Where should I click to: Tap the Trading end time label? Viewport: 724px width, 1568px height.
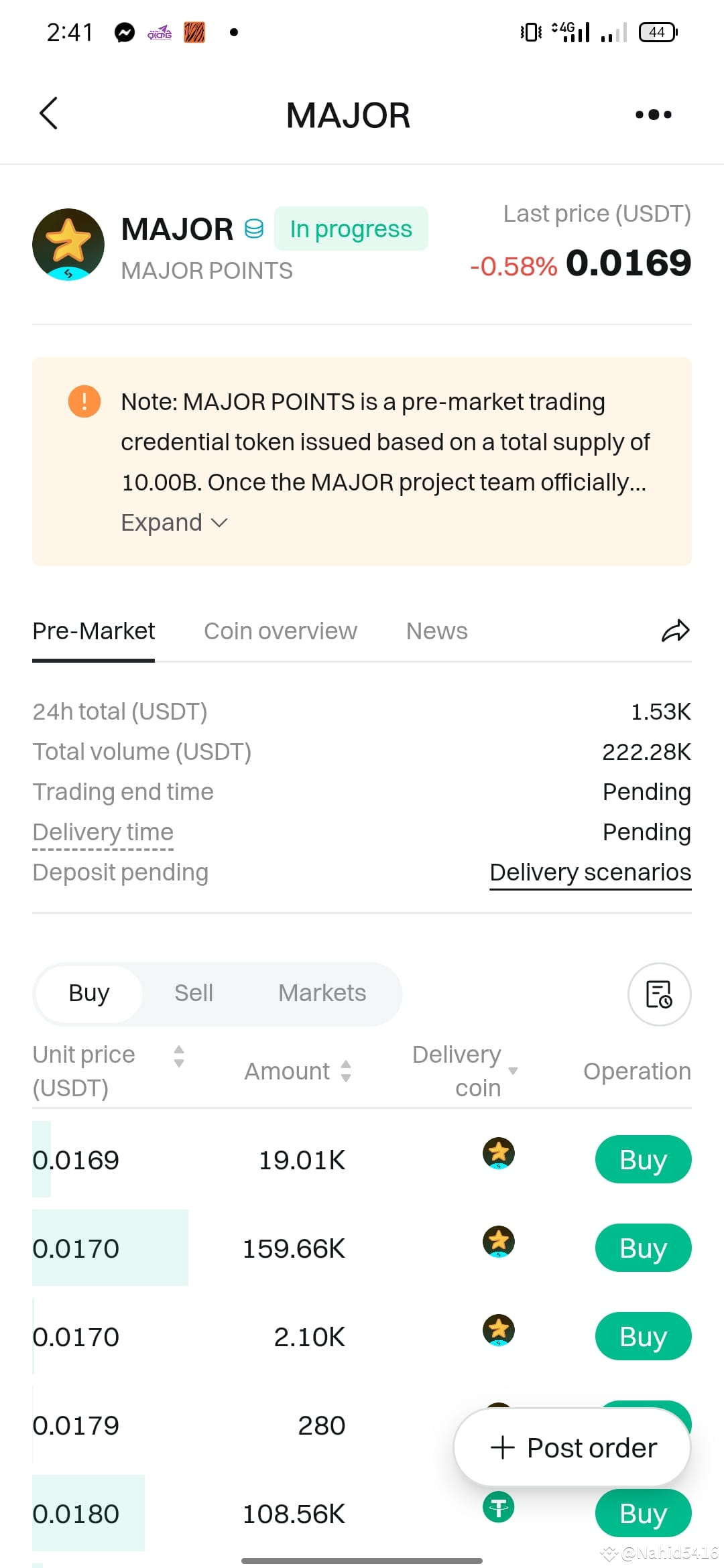click(x=123, y=791)
